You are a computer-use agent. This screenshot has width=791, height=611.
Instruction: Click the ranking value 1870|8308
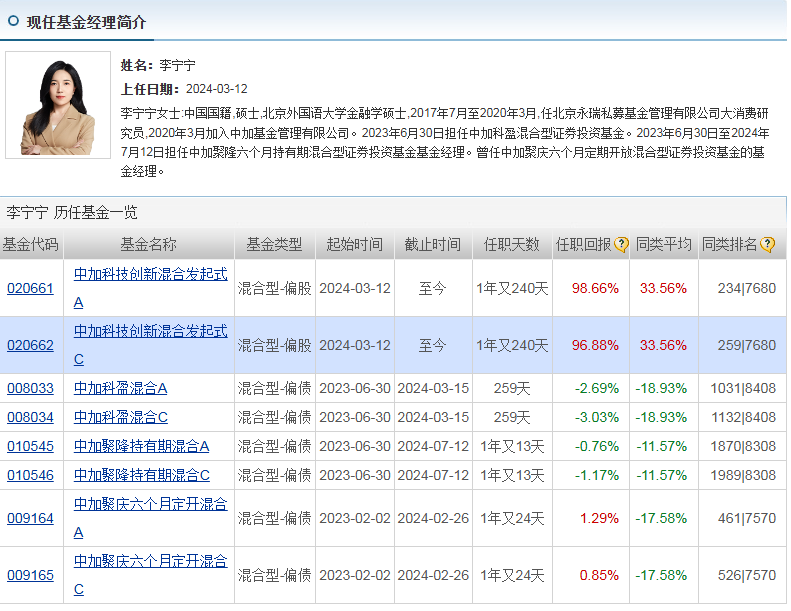pos(743,446)
